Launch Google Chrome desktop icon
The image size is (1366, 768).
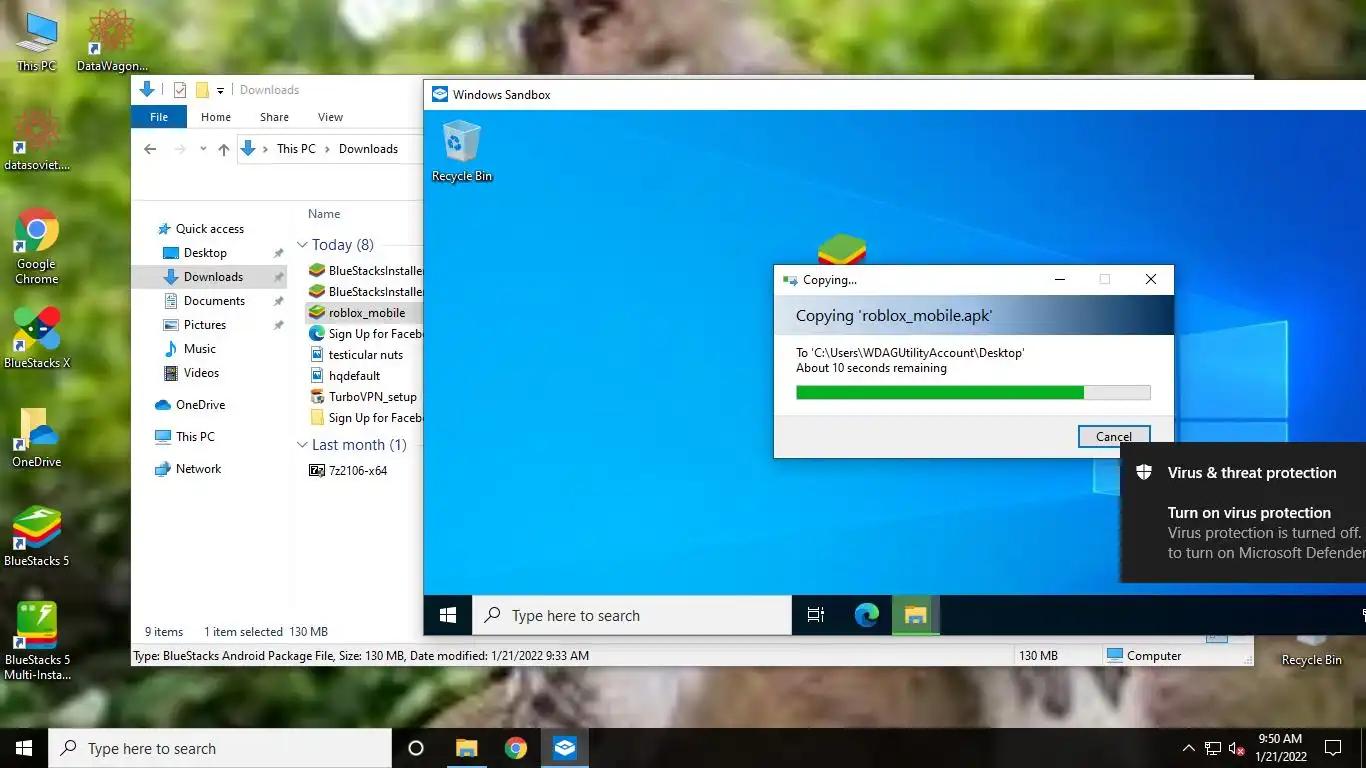tap(37, 246)
